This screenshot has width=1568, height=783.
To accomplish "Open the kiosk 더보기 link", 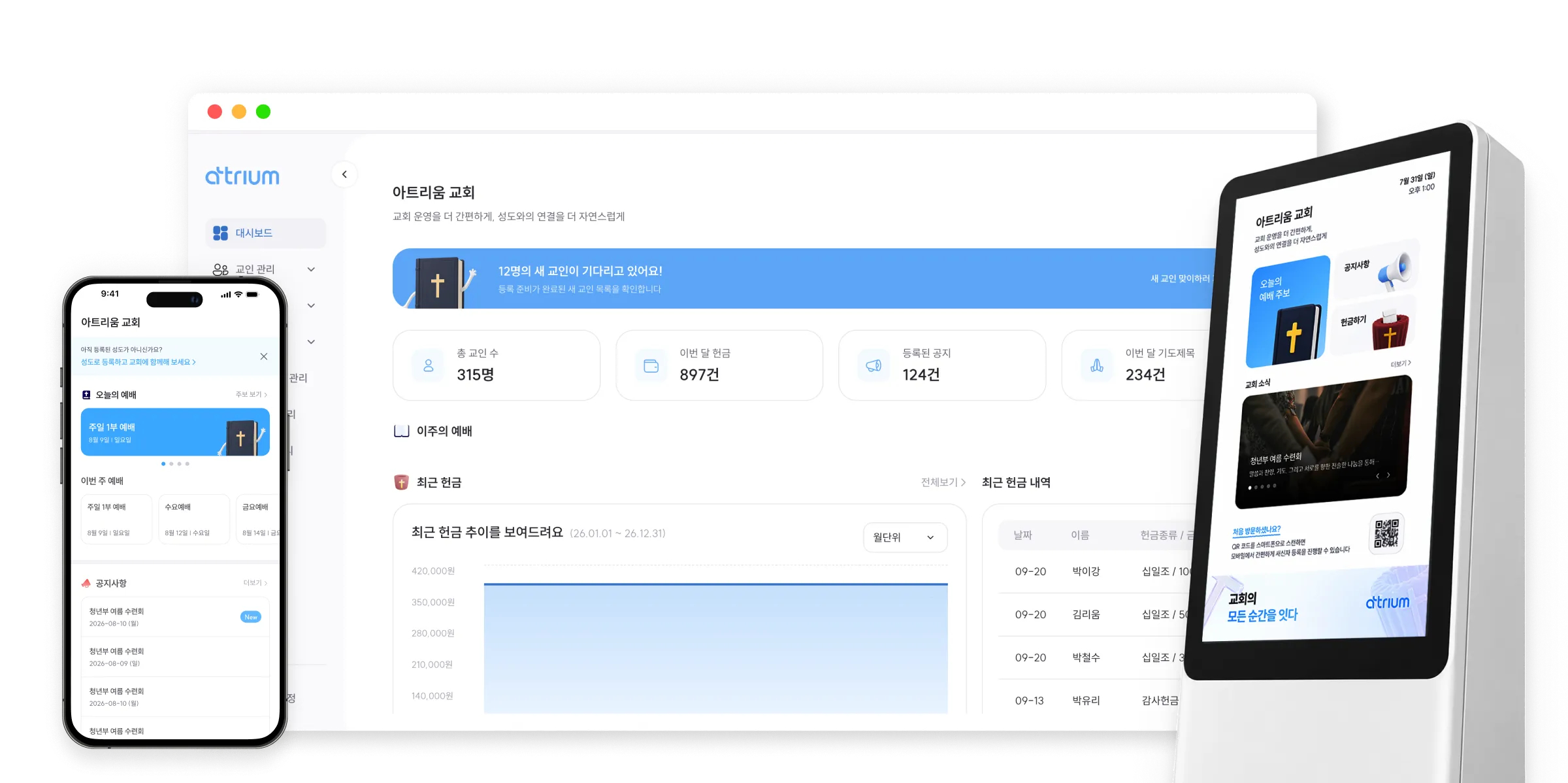I will [x=1401, y=363].
